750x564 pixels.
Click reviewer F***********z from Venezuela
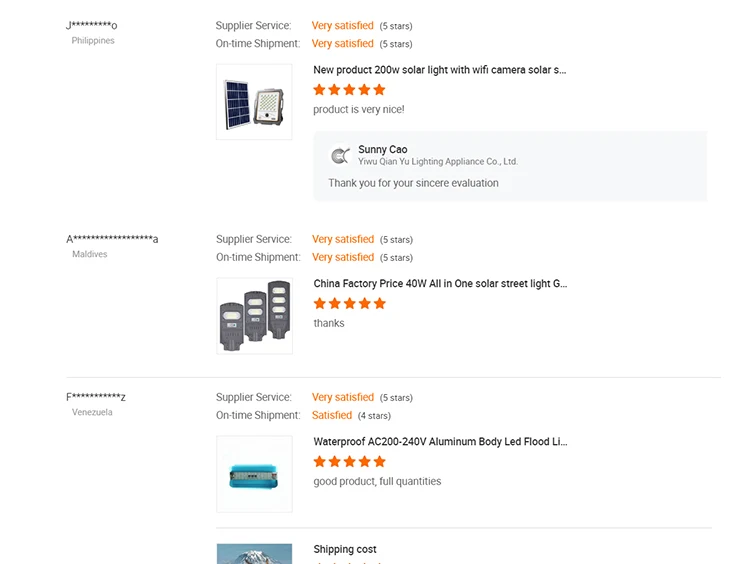(96, 397)
